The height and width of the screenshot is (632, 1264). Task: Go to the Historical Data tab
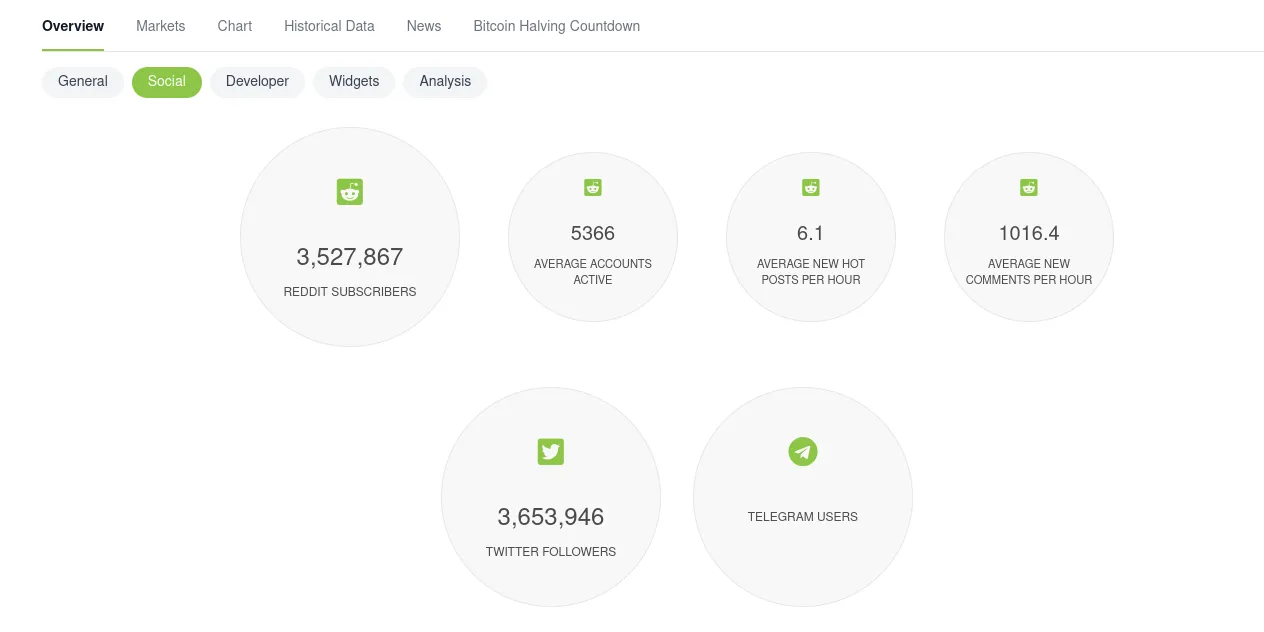pyautogui.click(x=329, y=26)
